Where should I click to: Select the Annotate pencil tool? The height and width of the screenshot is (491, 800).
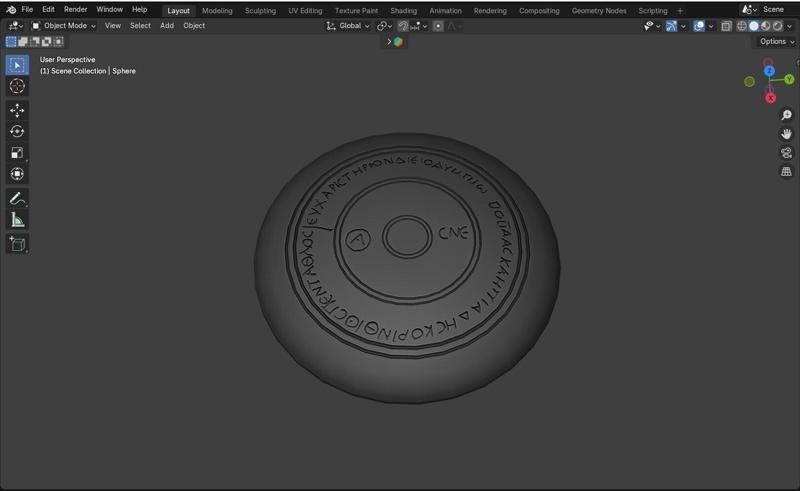pos(17,198)
